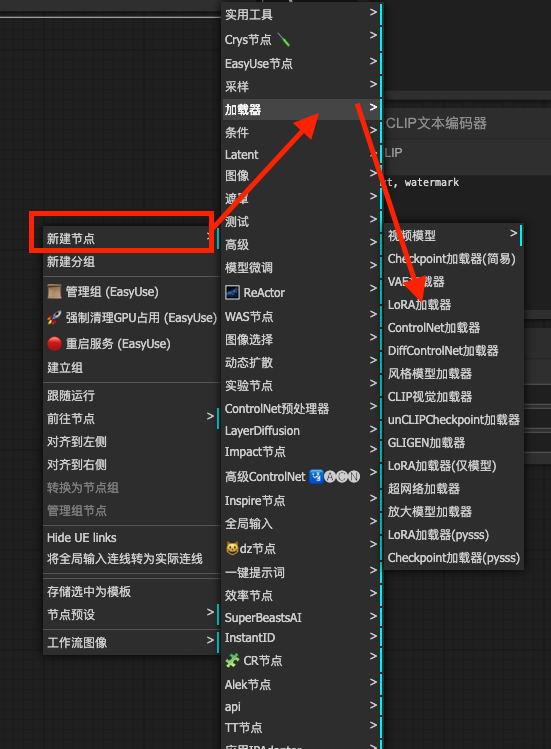Open Latent node category
The height and width of the screenshot is (749, 551).
tap(302, 154)
